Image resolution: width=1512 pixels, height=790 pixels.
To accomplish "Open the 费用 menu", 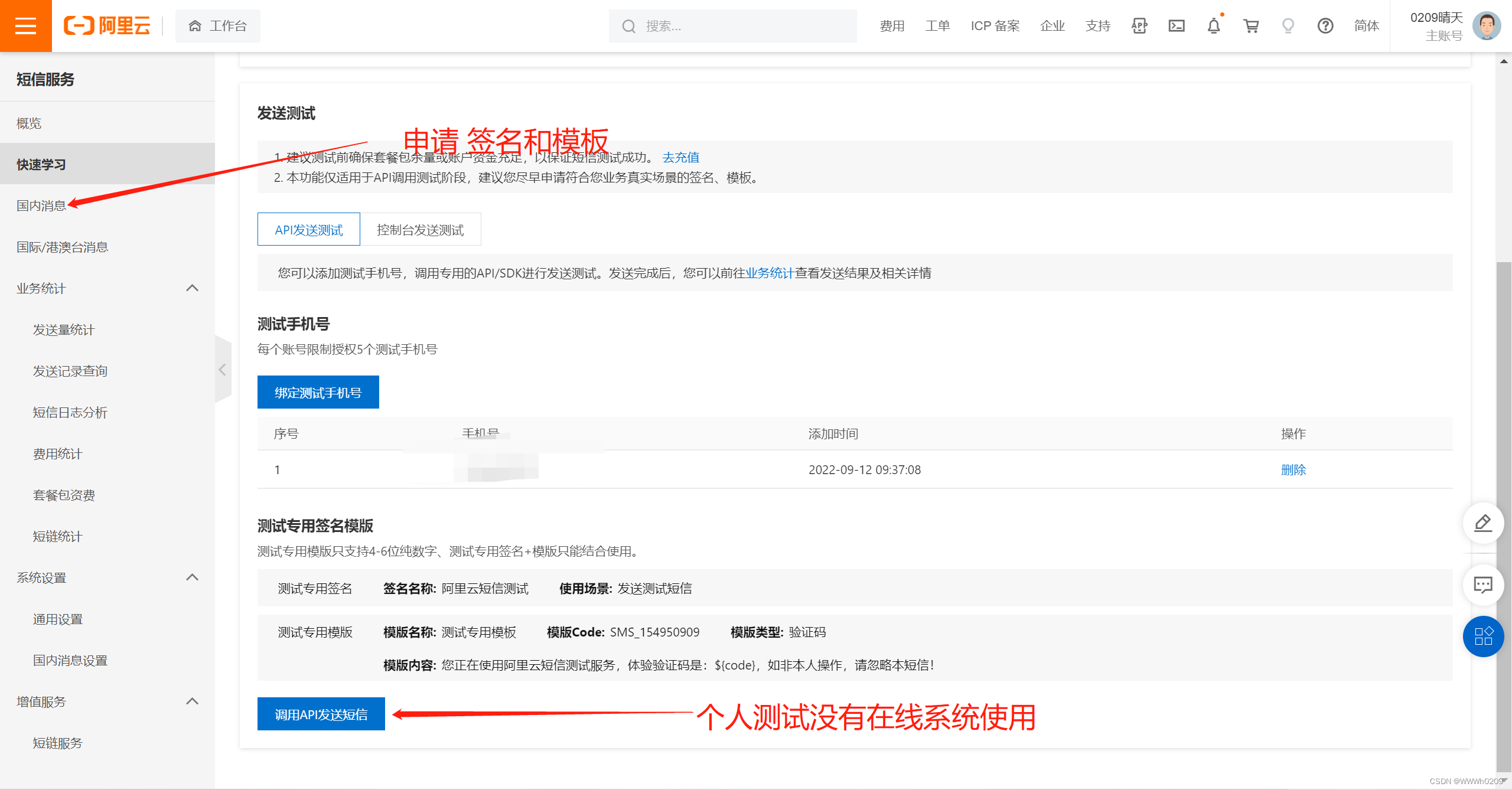I will pos(892,26).
